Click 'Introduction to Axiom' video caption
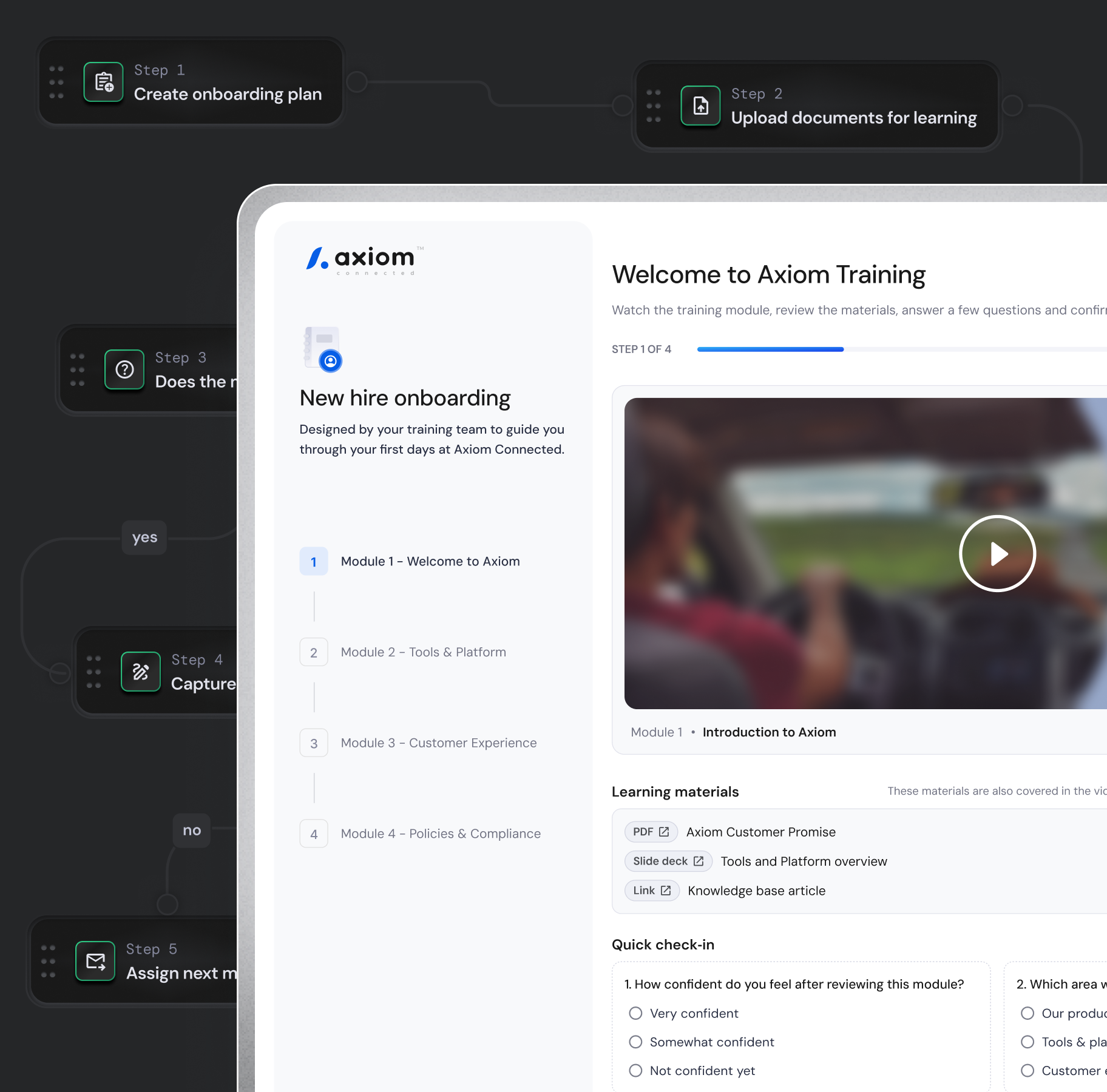Viewport: 1107px width, 1092px height. (769, 732)
